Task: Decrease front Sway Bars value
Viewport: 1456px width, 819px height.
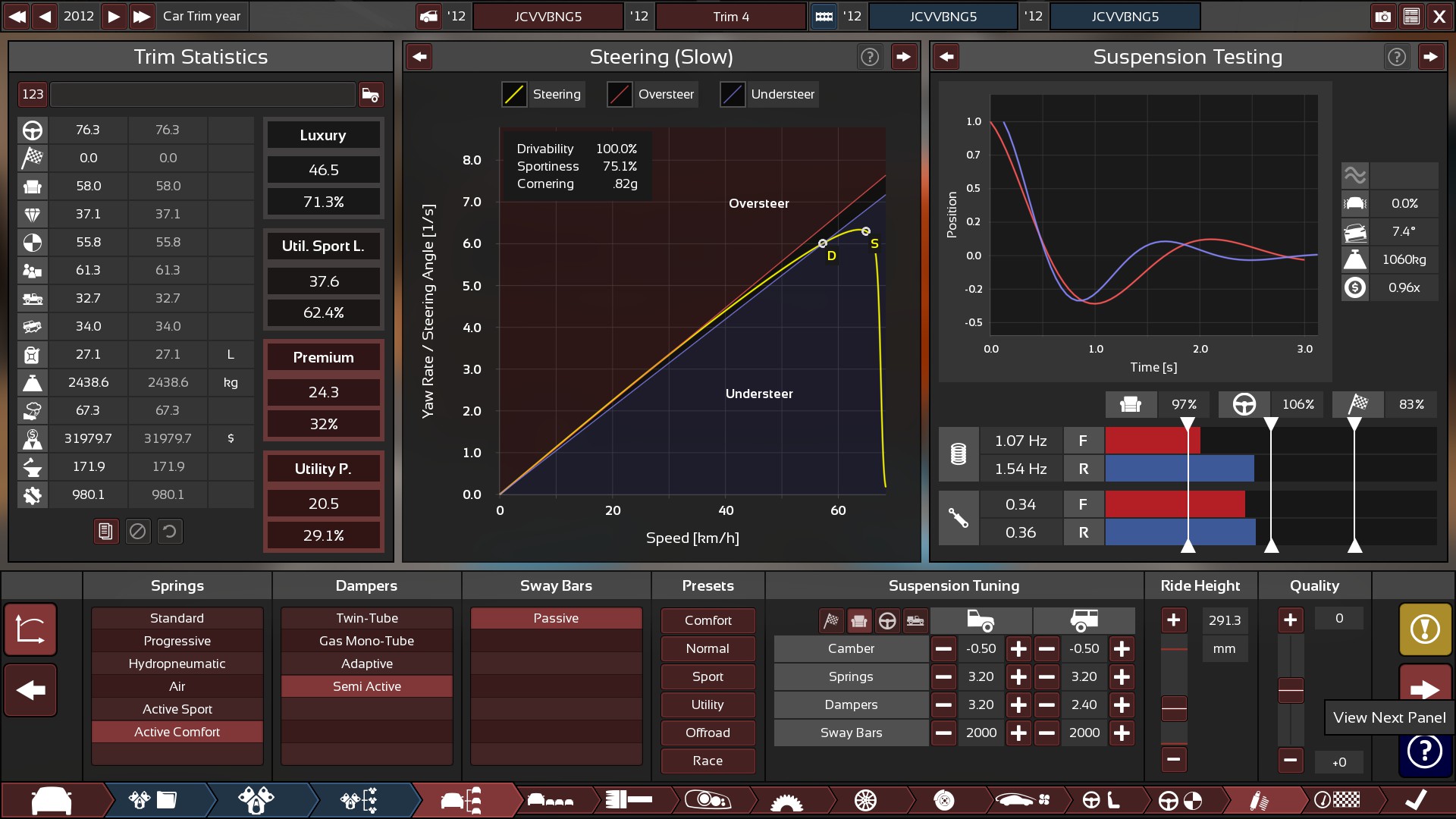Action: click(943, 733)
